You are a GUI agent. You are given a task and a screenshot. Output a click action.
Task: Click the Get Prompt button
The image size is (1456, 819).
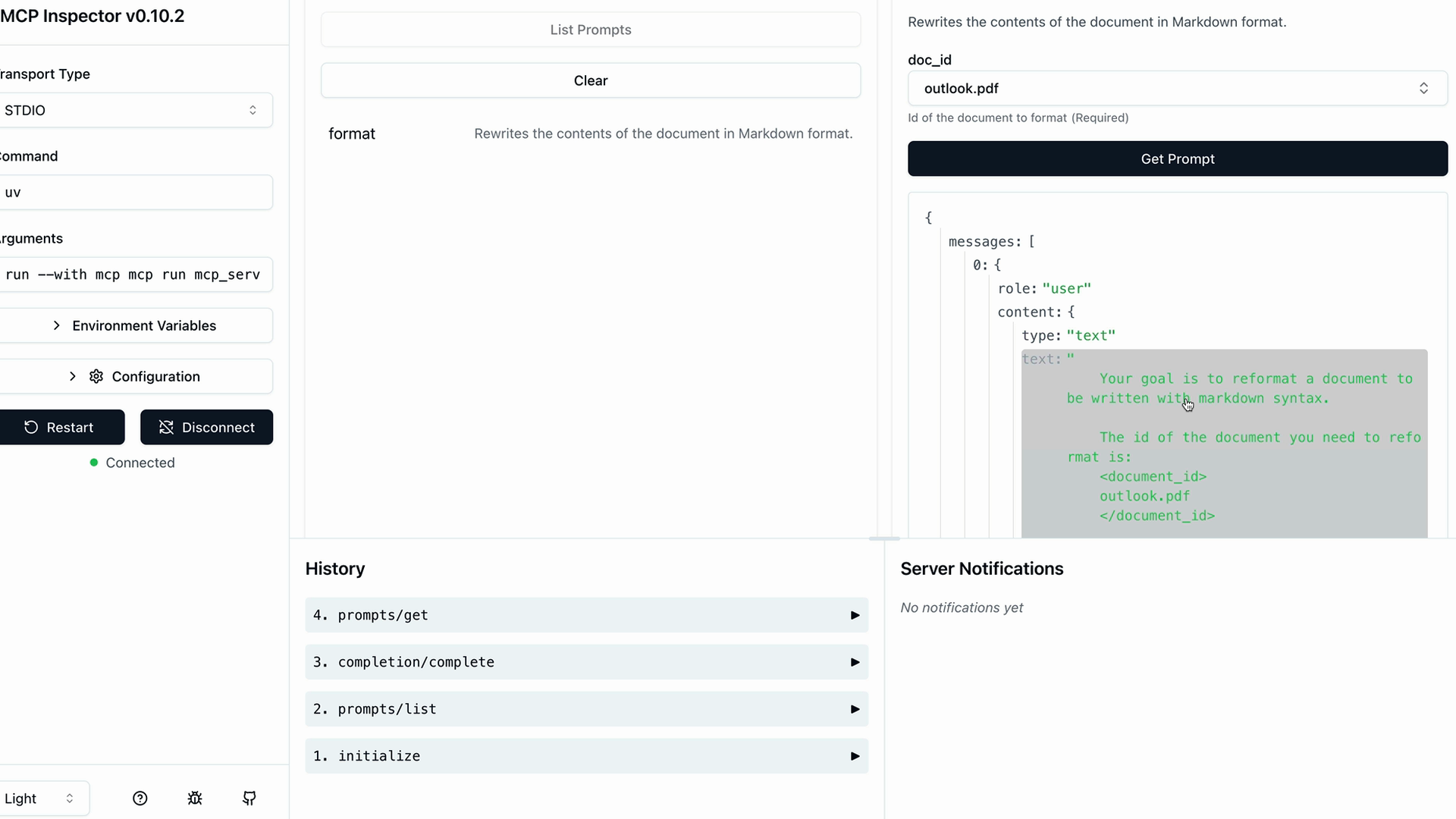pos(1178,158)
